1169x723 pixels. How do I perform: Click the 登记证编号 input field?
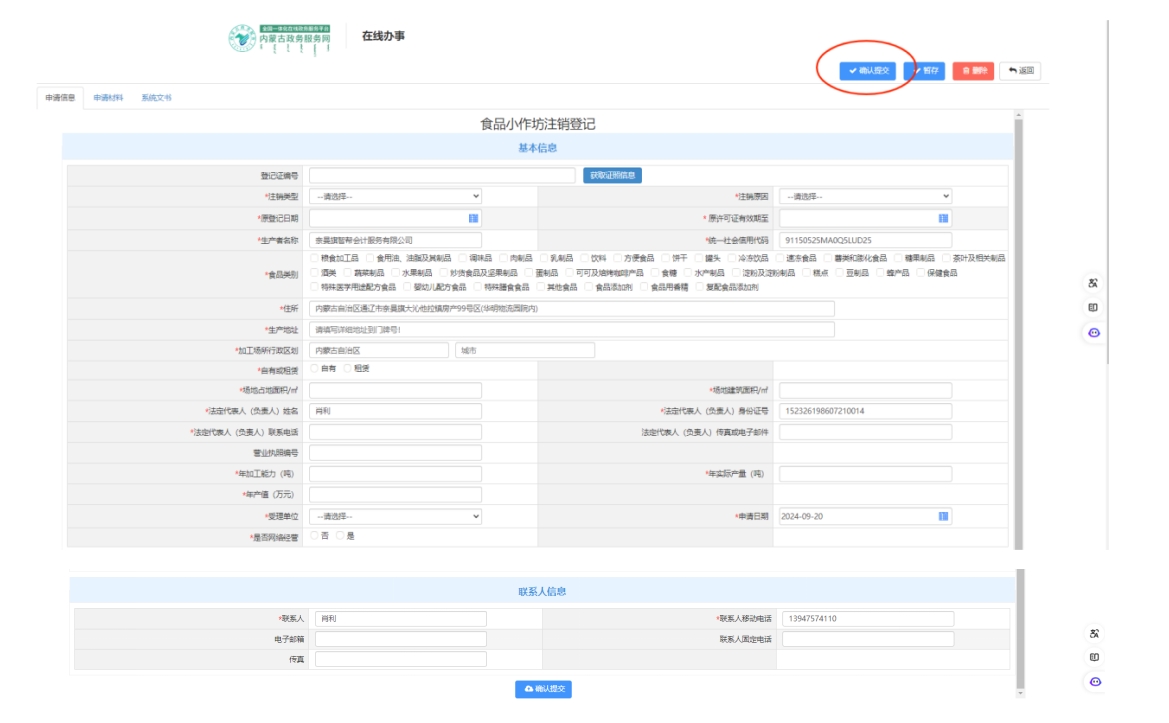(x=442, y=175)
